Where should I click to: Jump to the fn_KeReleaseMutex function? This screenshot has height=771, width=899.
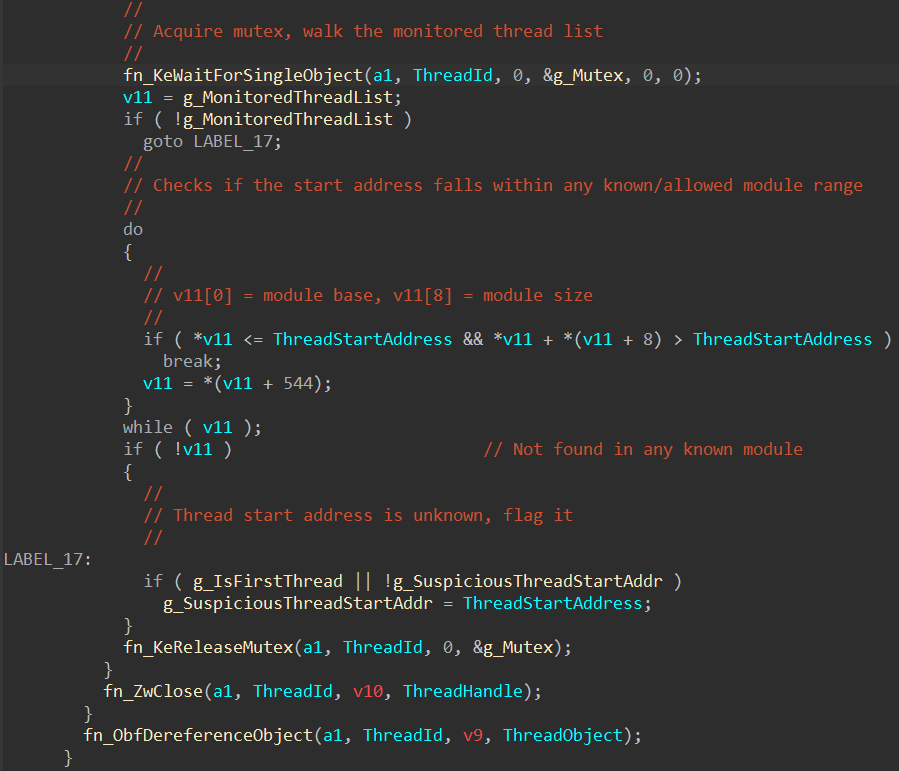pos(208,647)
